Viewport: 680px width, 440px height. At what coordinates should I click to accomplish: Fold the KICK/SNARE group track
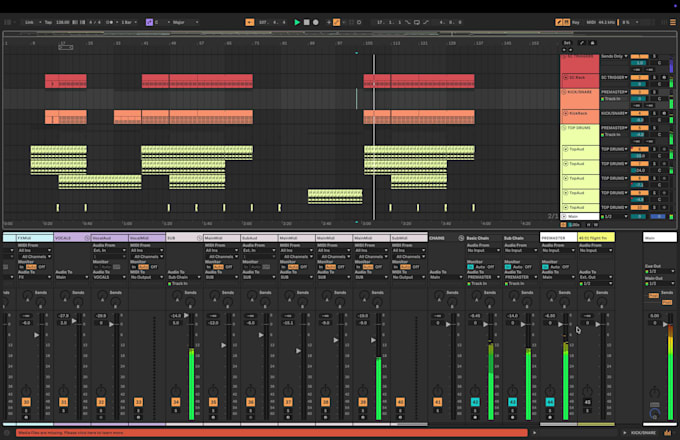564,92
